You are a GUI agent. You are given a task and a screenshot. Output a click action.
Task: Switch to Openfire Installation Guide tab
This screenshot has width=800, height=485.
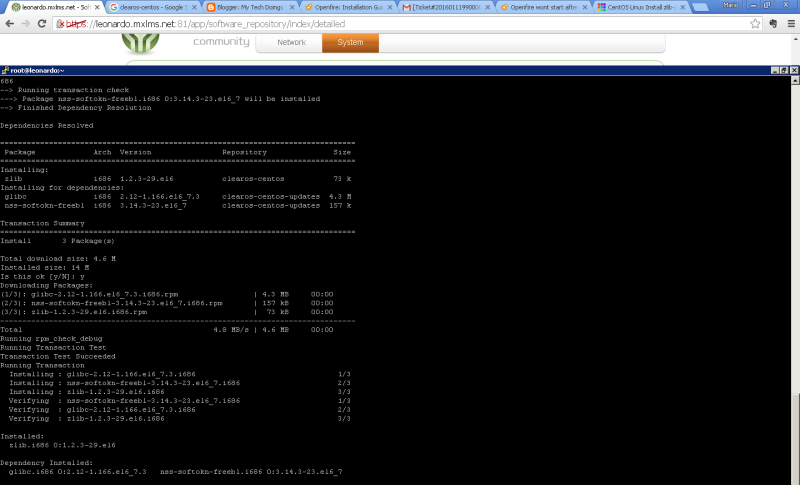click(347, 7)
